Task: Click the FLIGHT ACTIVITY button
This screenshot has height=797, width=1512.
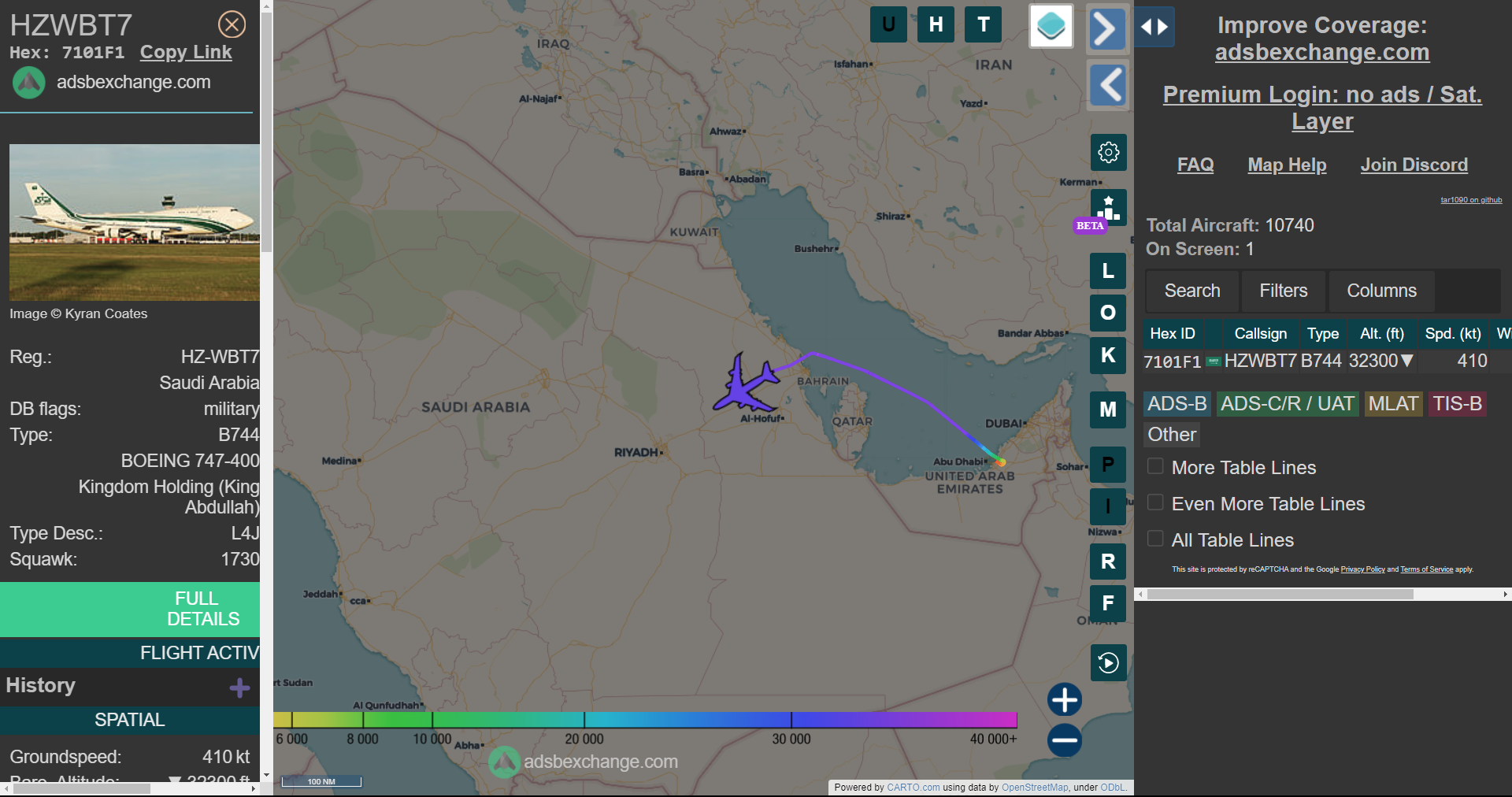Action: [x=130, y=653]
